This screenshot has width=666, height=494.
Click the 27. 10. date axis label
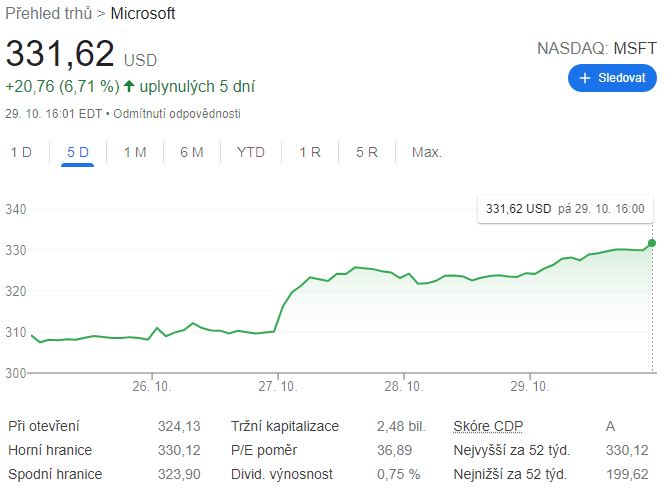pos(278,387)
